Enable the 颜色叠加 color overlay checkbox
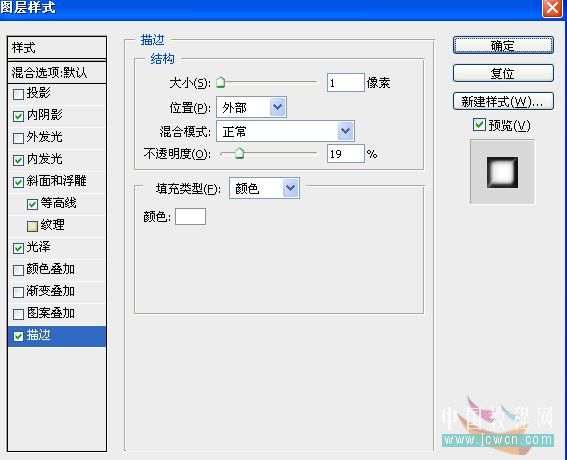567x460 pixels. [x=18, y=271]
